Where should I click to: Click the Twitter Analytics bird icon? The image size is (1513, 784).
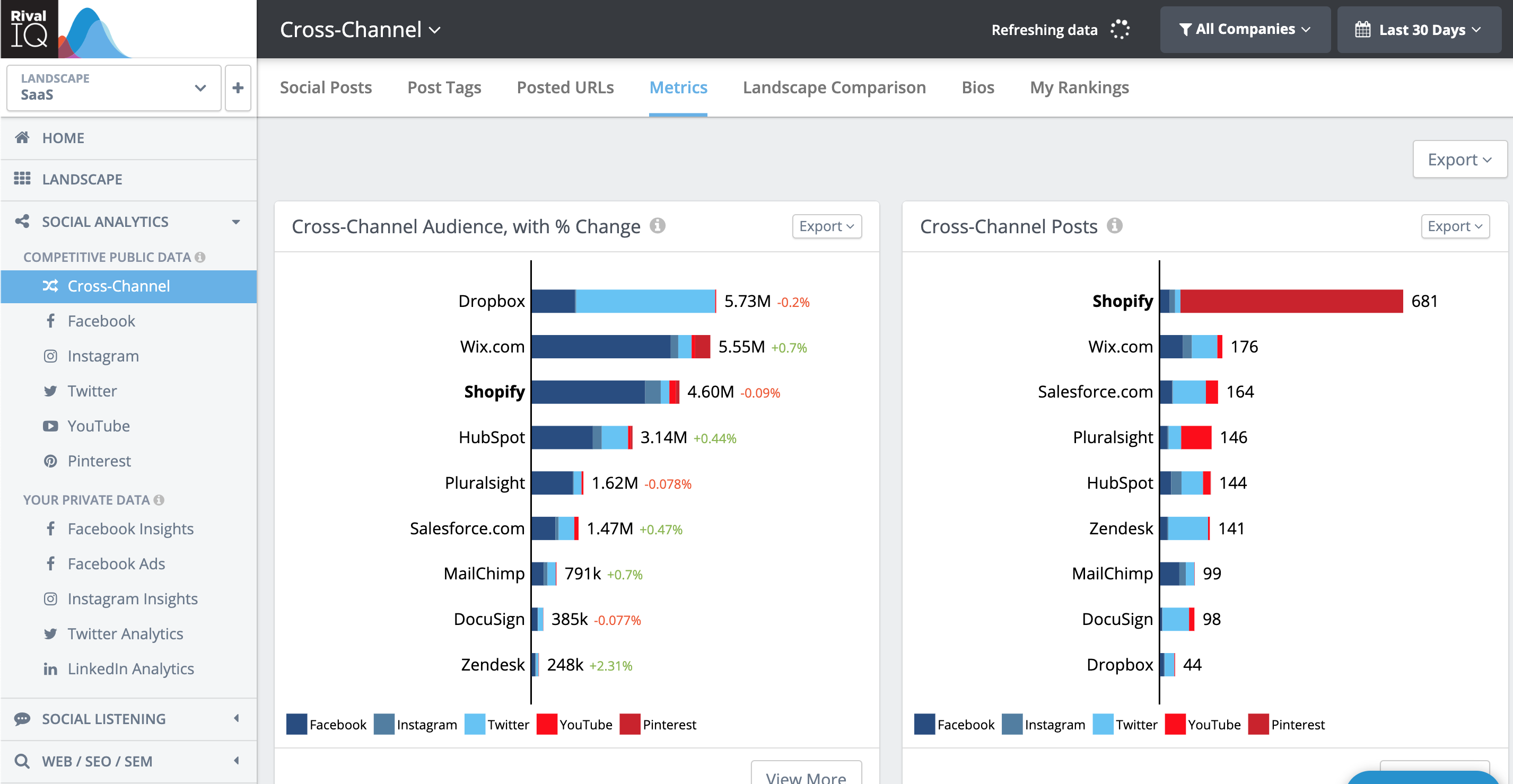pyautogui.click(x=50, y=633)
